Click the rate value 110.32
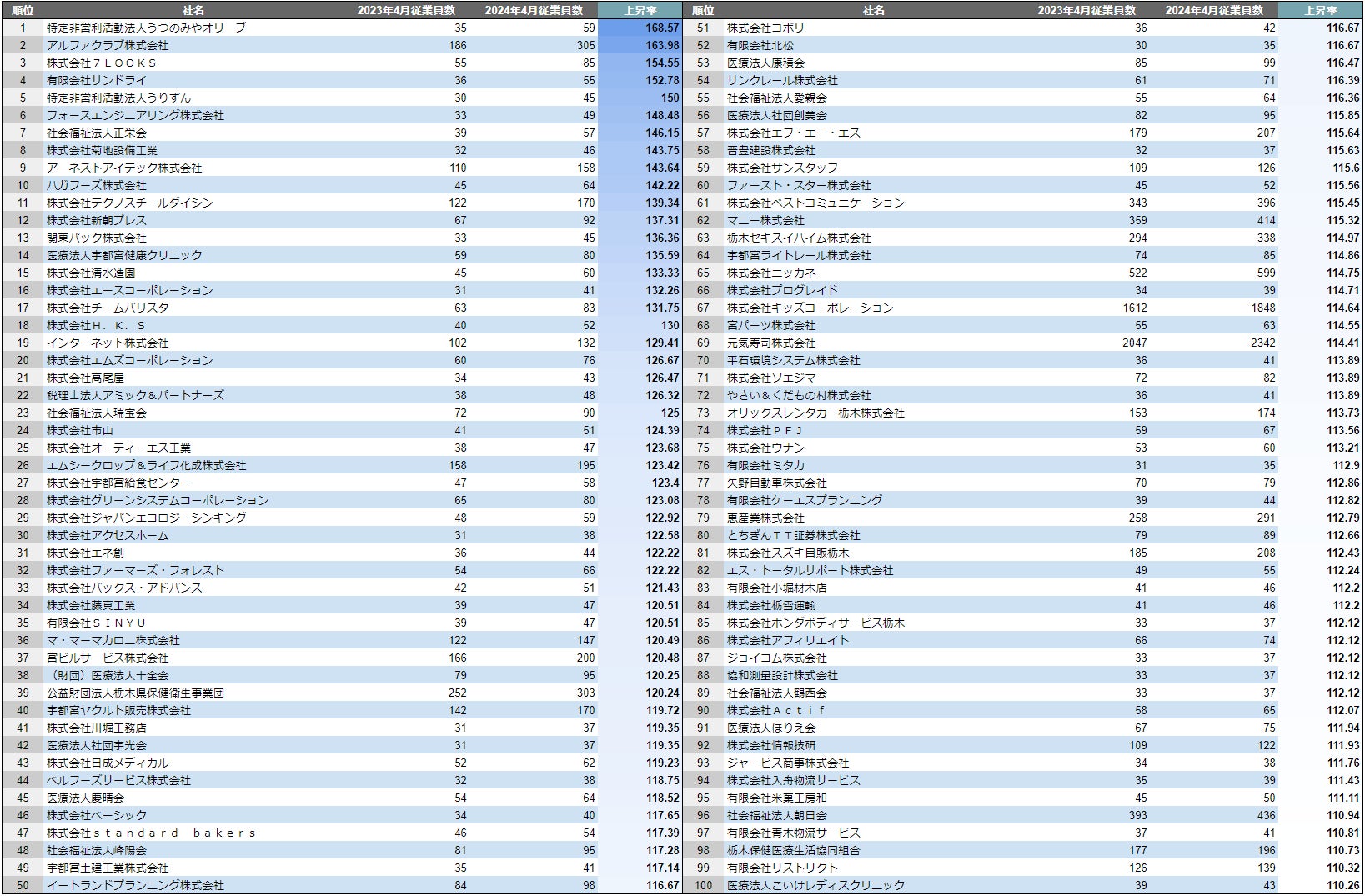1365x896 pixels. pyautogui.click(x=1342, y=868)
